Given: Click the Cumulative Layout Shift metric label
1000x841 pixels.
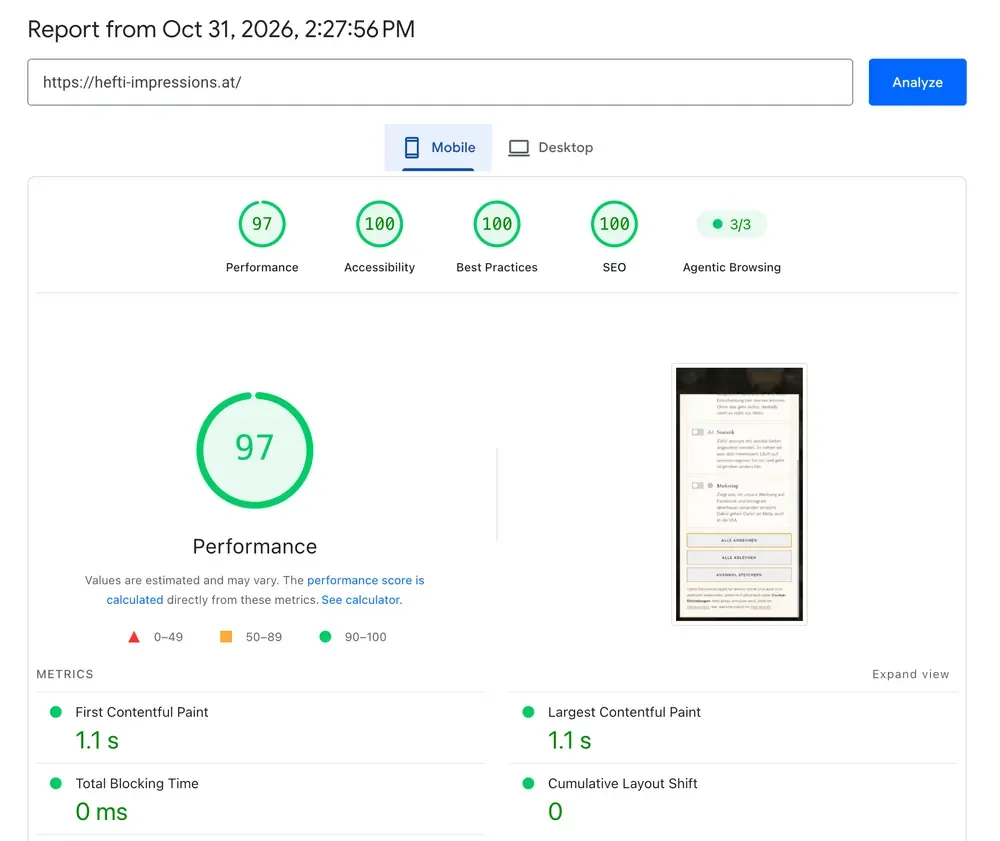Looking at the screenshot, I should click(622, 784).
